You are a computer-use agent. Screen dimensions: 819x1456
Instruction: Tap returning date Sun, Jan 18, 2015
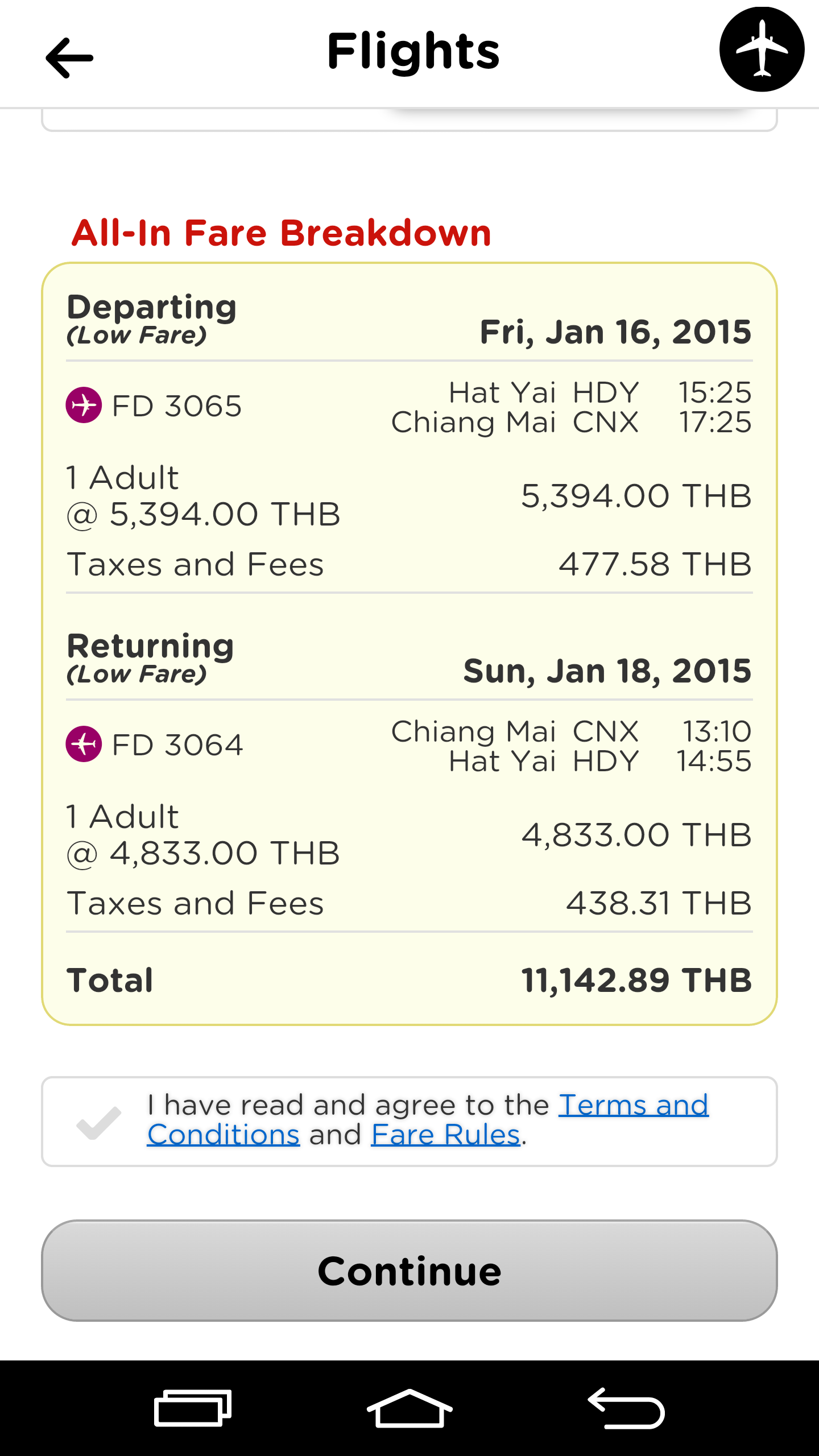click(x=607, y=671)
